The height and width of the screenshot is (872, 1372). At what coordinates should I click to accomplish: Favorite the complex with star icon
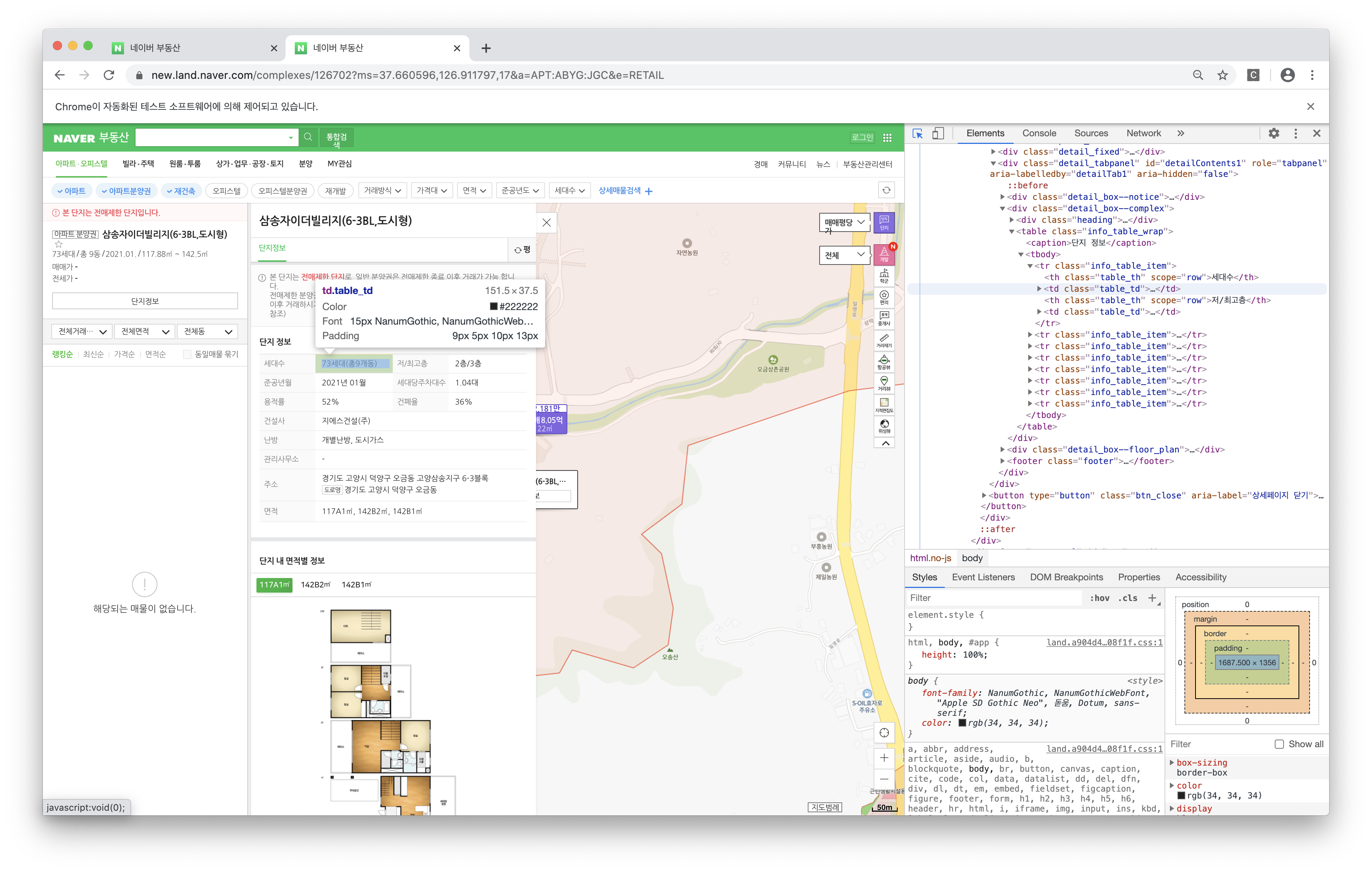58,244
